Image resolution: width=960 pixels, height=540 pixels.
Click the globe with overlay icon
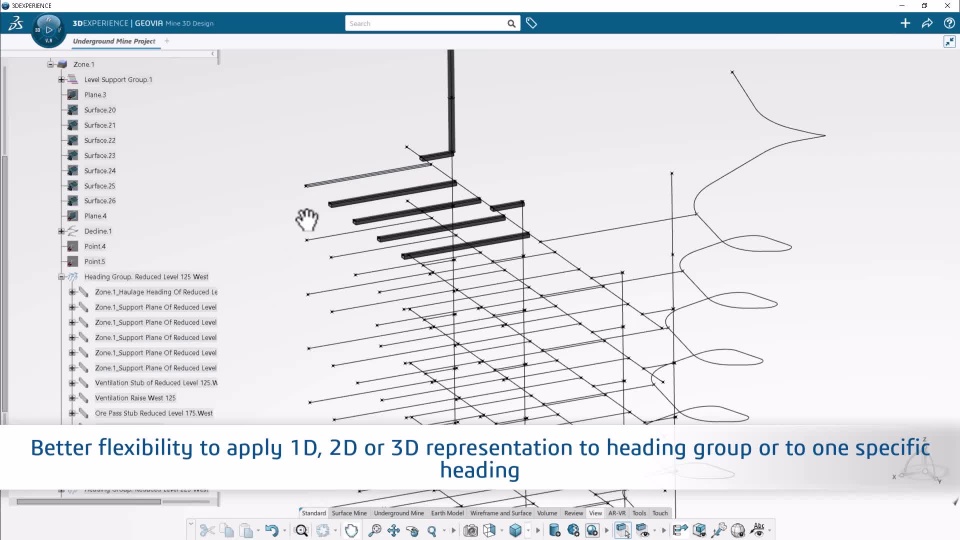[x=573, y=530]
